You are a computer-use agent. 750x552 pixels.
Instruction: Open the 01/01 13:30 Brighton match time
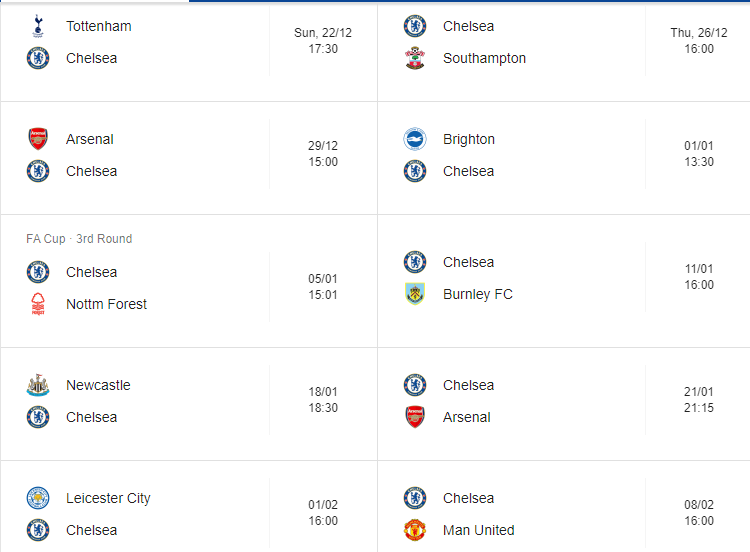click(x=699, y=154)
